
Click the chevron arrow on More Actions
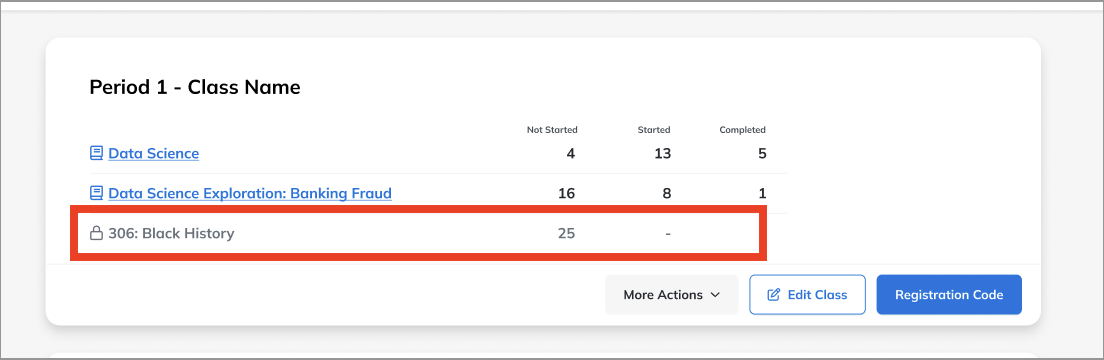715,294
